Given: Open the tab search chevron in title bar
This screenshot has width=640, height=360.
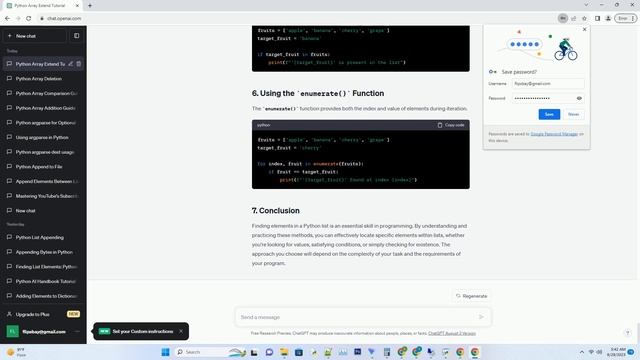Looking at the screenshot, I should 586,5.
